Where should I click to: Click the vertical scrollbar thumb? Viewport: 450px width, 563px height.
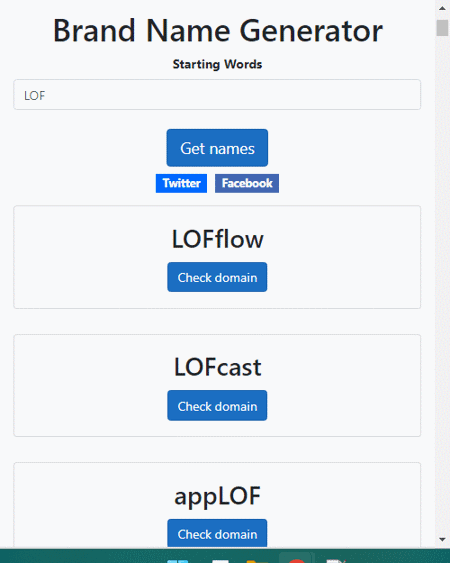pyautogui.click(x=442, y=28)
